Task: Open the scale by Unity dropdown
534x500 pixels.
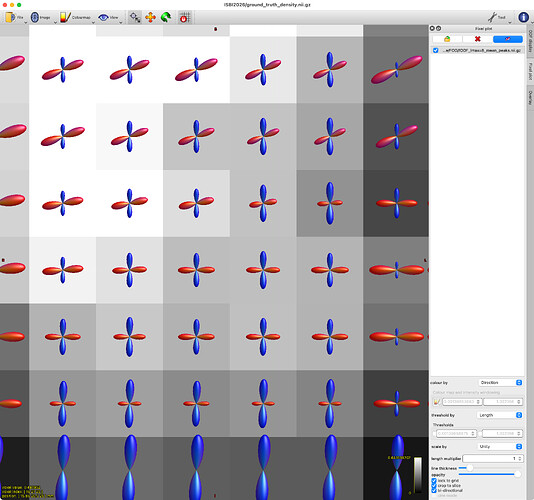Action: (500, 446)
